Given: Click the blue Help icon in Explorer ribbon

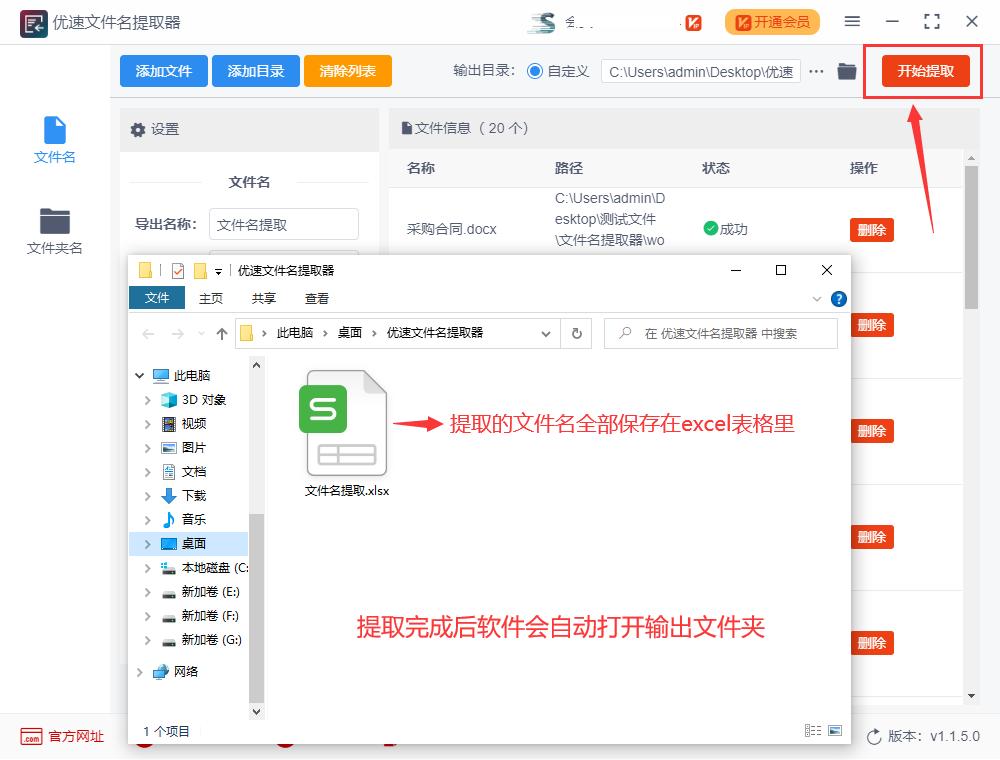Looking at the screenshot, I should point(838,298).
